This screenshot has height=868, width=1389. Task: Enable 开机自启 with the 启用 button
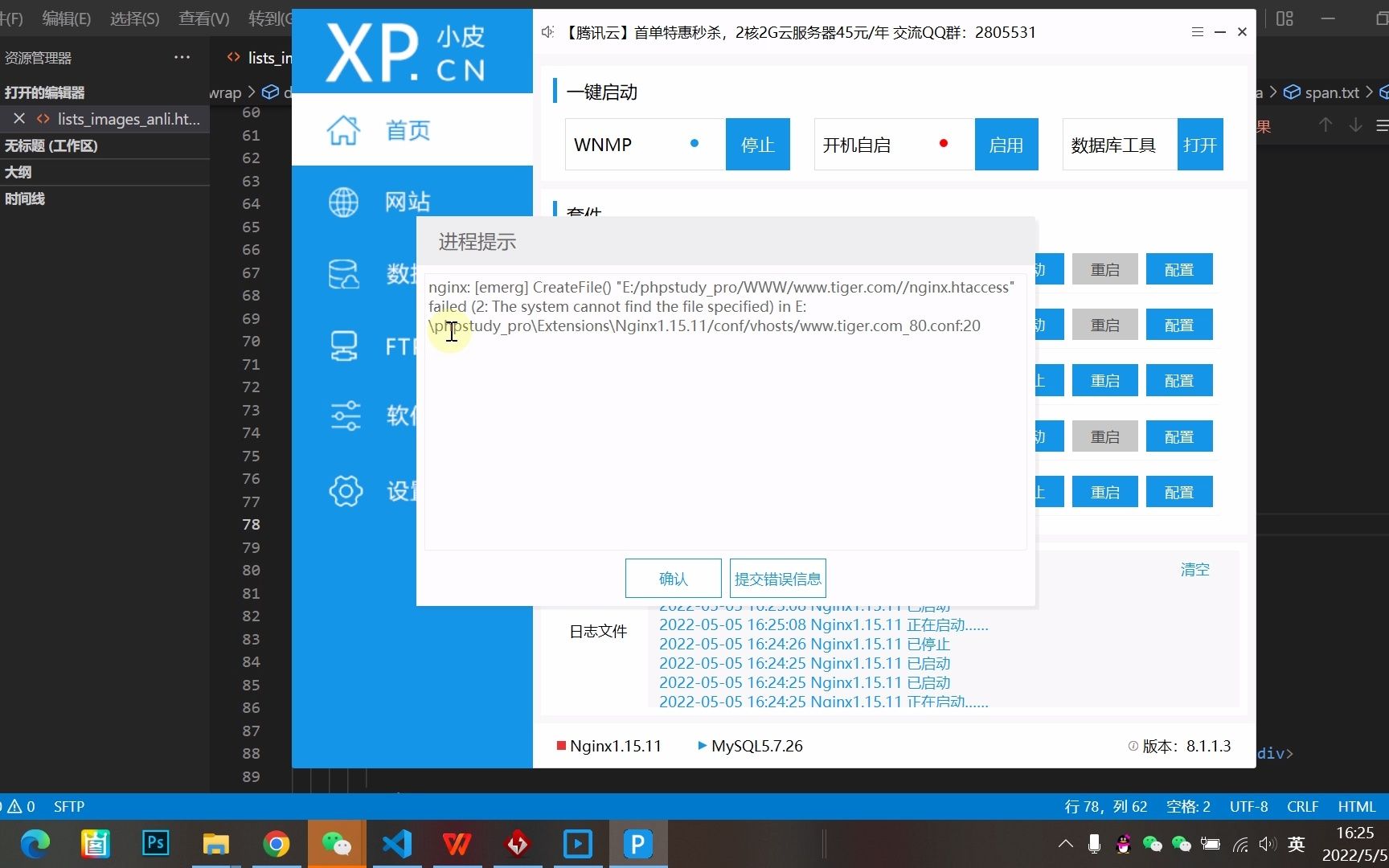tap(1006, 145)
